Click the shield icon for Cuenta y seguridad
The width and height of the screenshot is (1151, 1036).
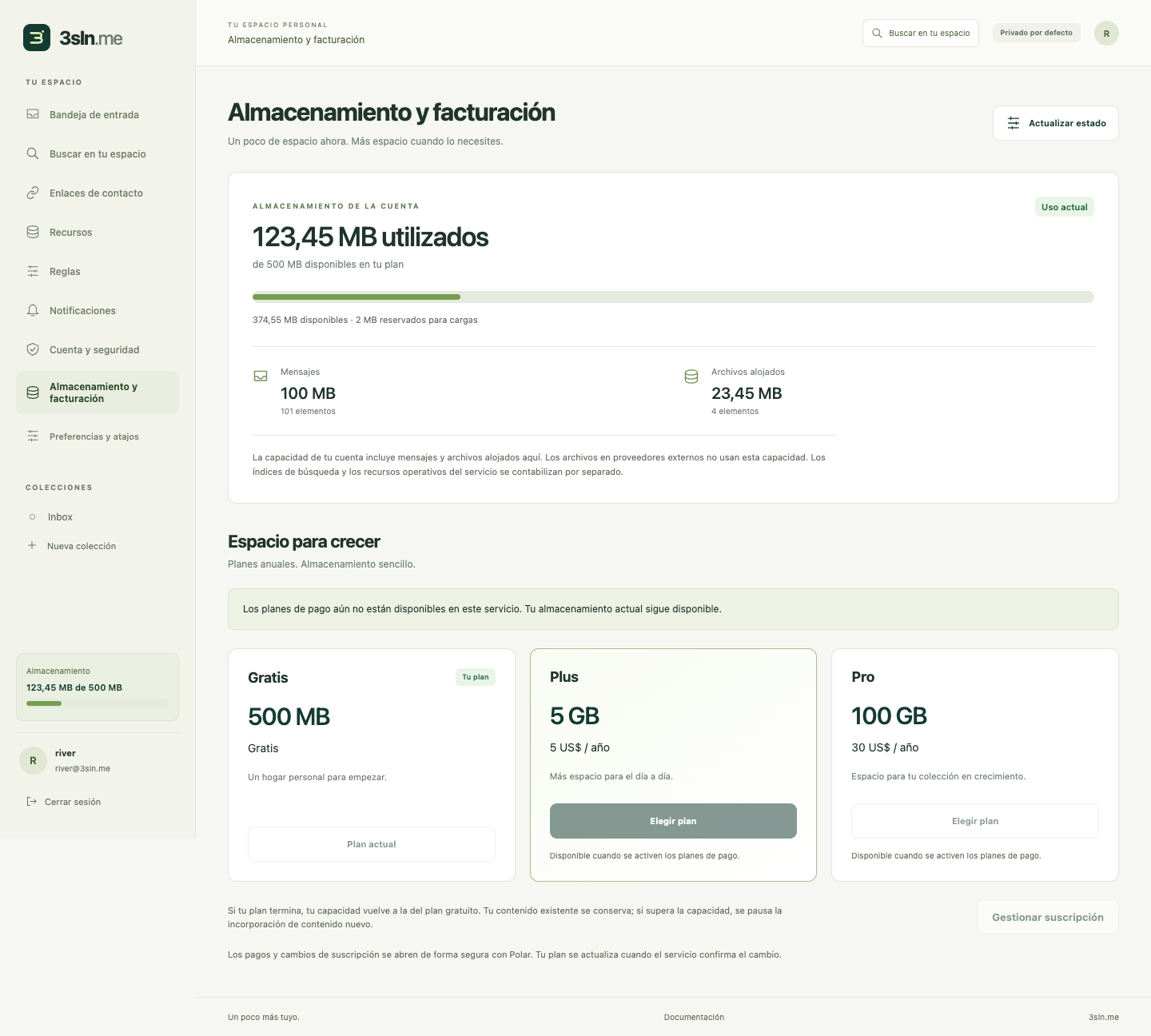coord(33,349)
